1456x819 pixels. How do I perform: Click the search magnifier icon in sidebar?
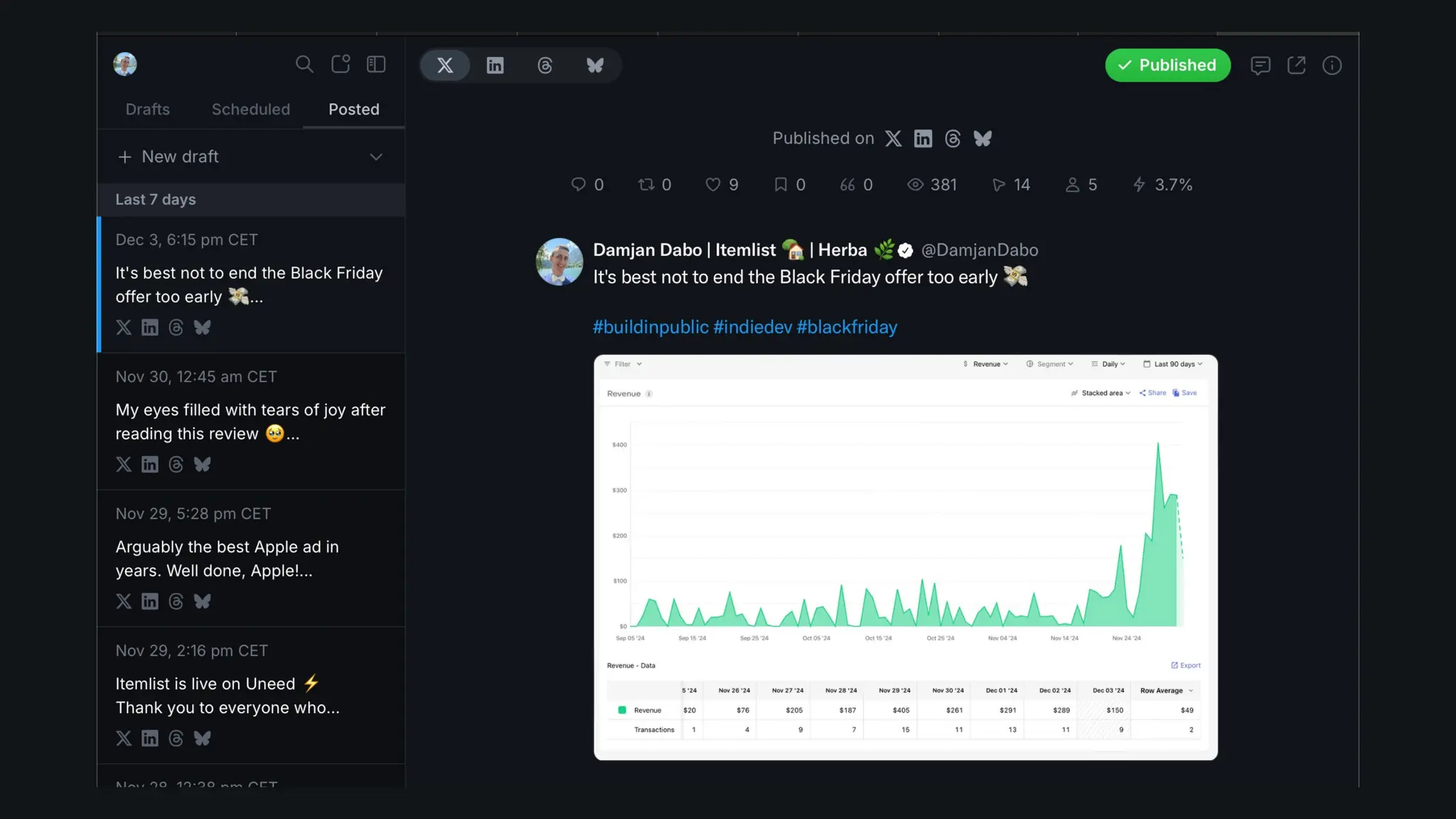[304, 65]
